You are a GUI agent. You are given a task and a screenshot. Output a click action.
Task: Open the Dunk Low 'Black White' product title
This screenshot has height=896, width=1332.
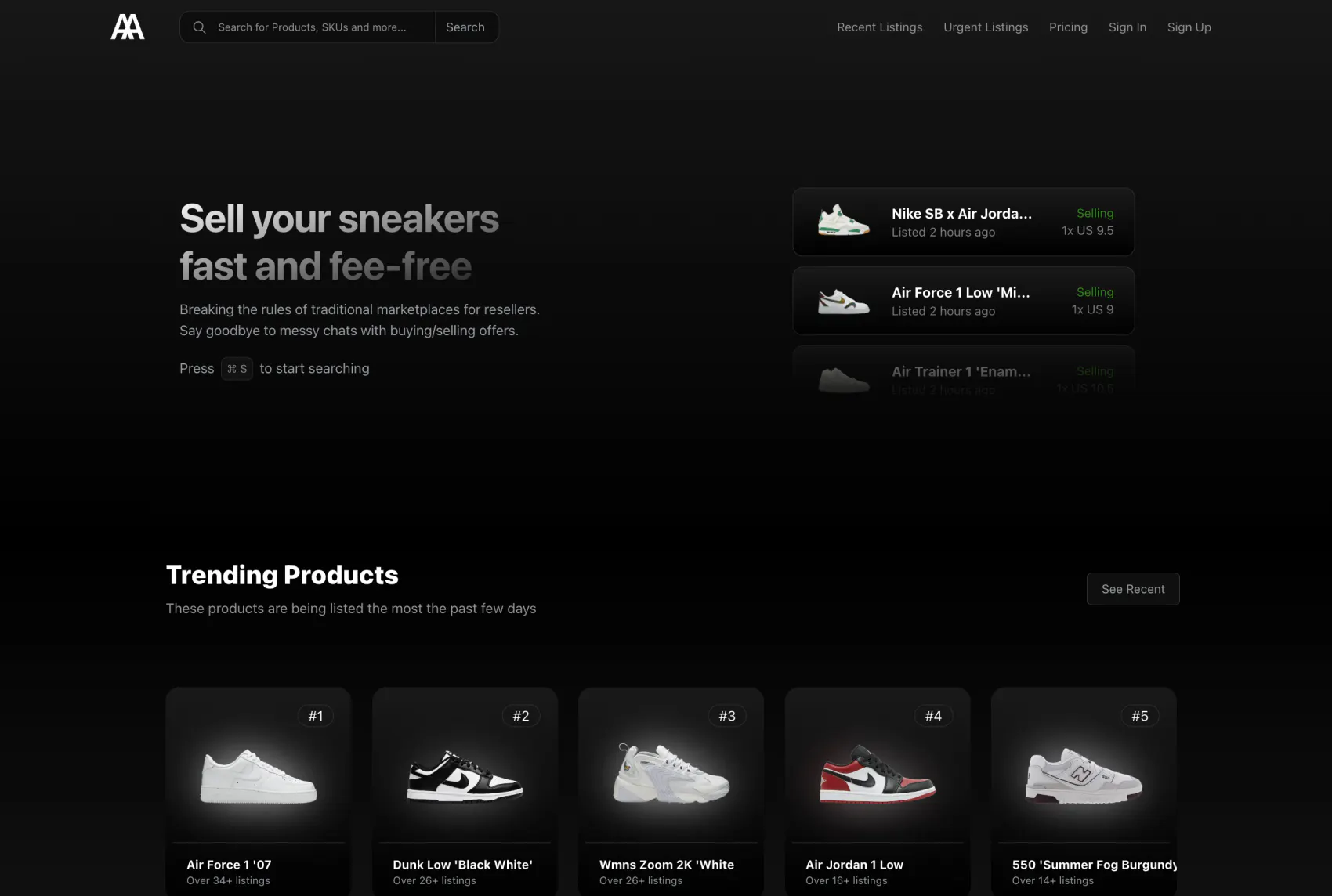(x=462, y=865)
